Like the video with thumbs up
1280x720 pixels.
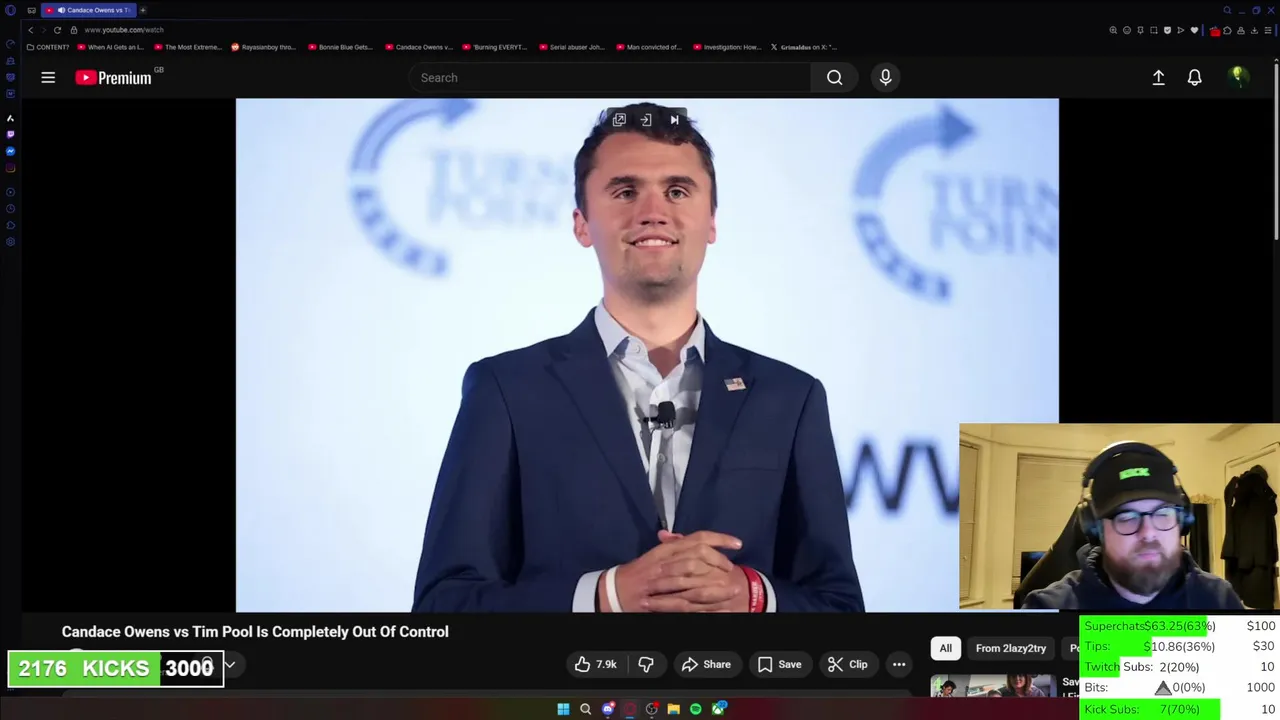click(595, 664)
